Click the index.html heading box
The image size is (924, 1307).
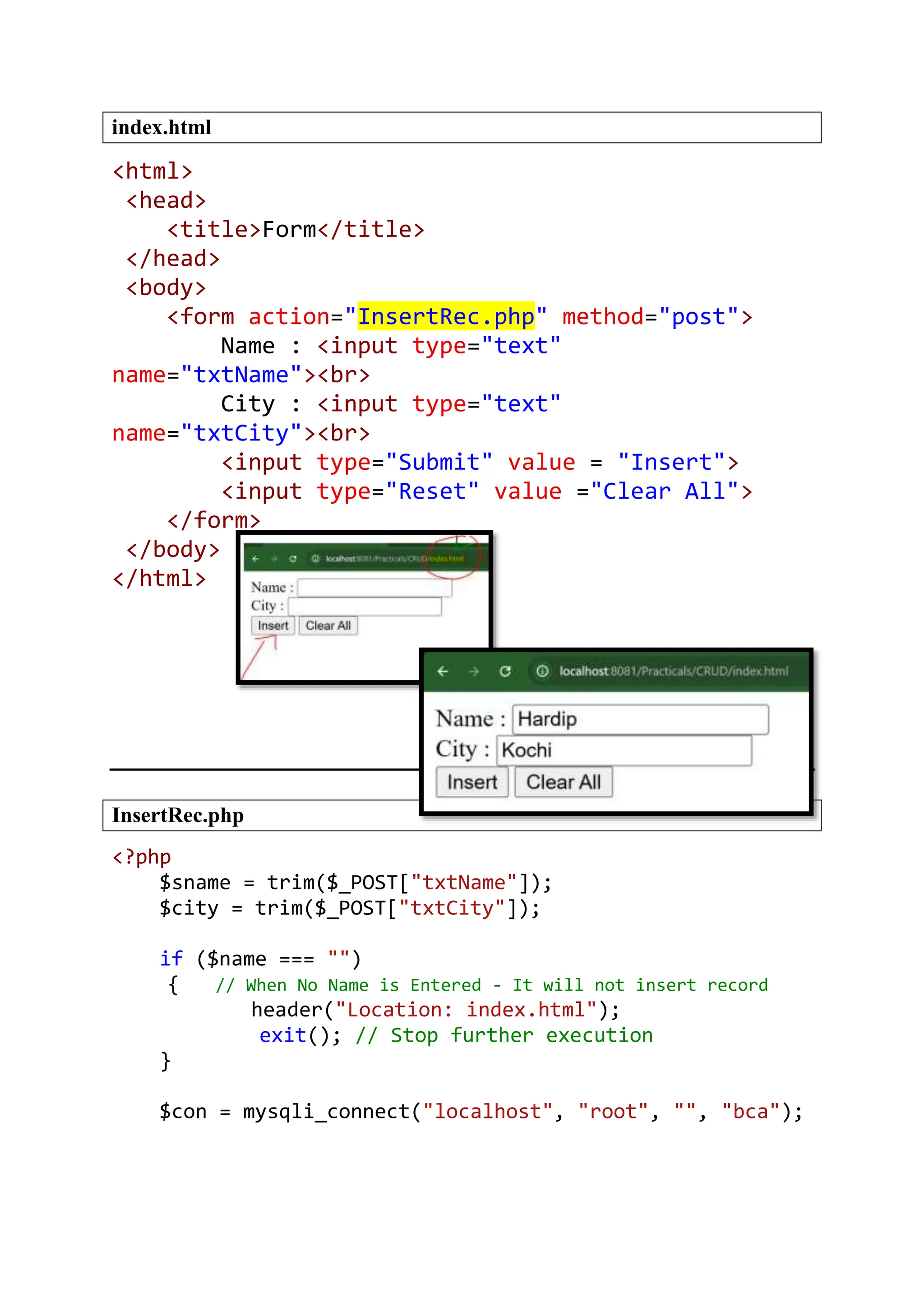point(462,128)
